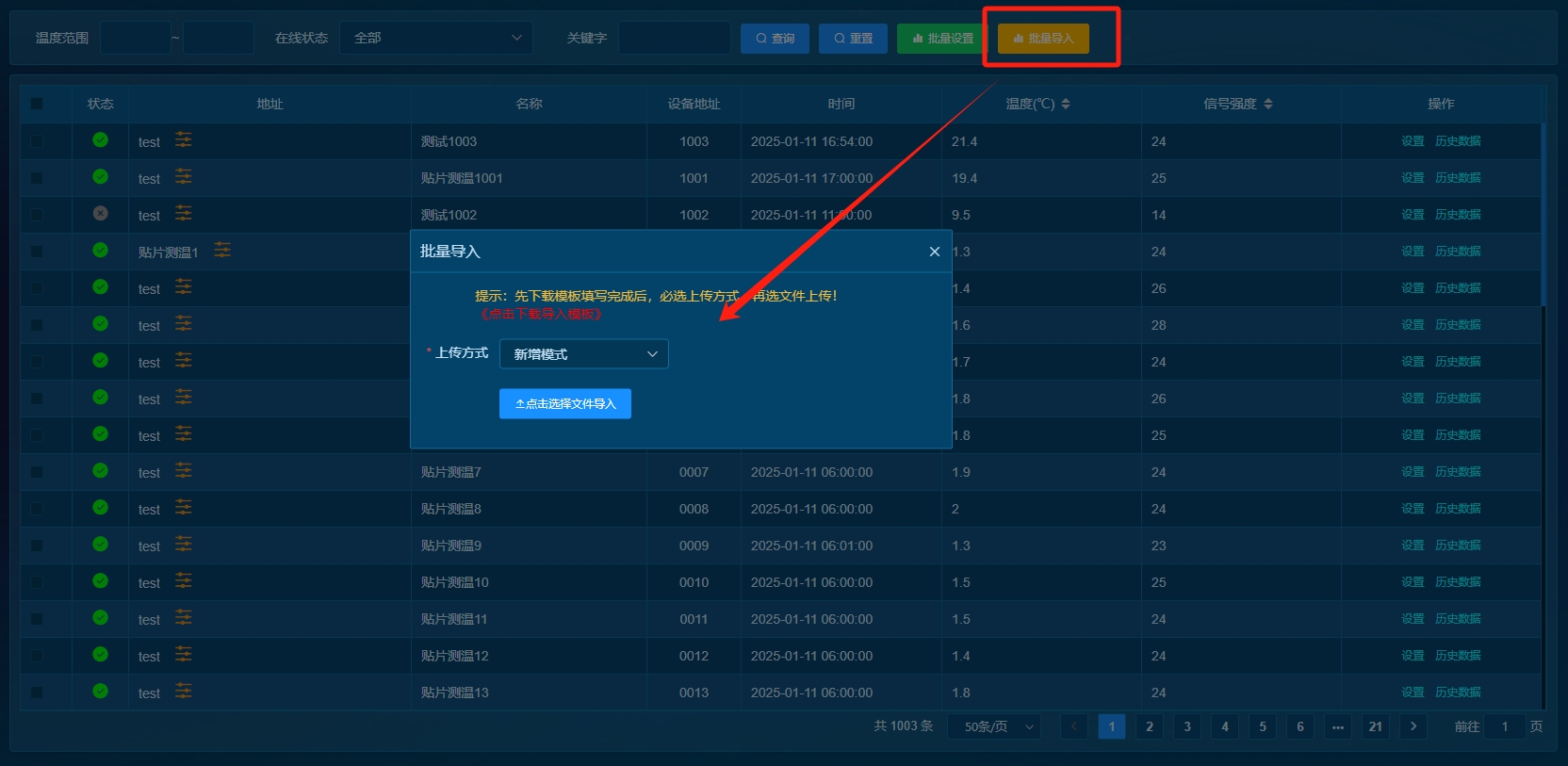This screenshot has width=1568, height=766.
Task: Jump to page 3 in pagination
Action: [1186, 726]
